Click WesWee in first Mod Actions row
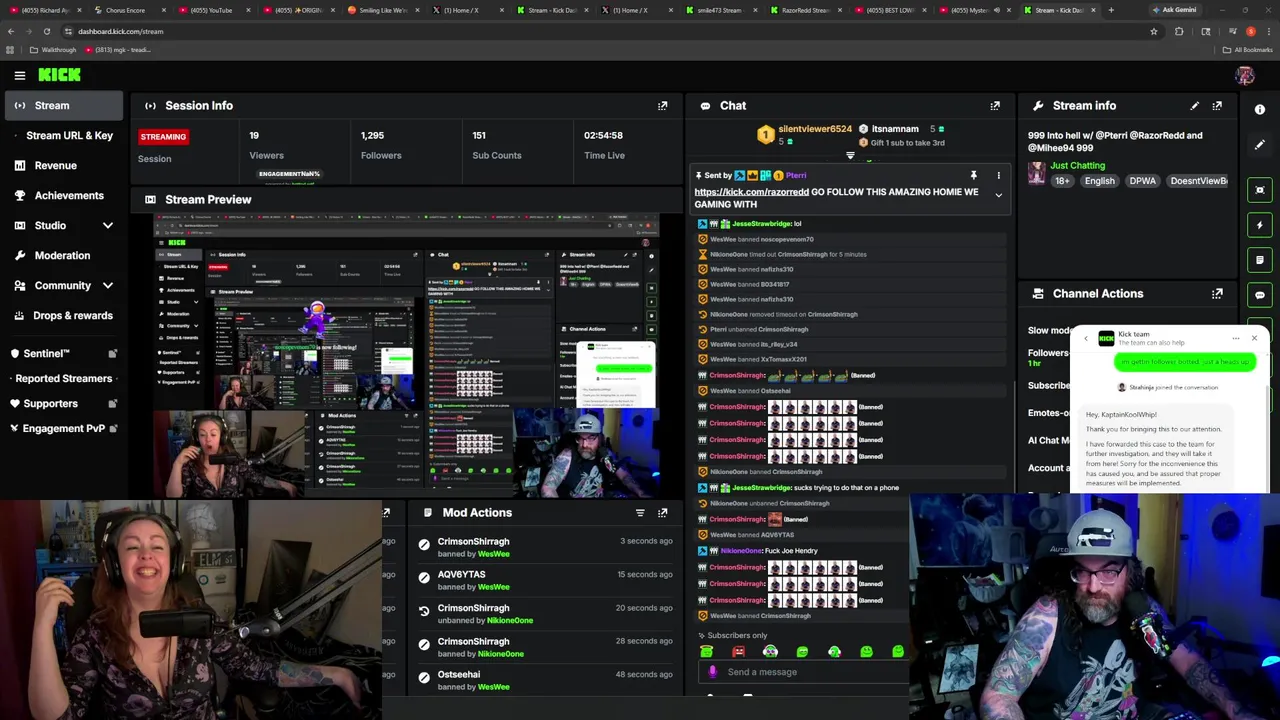Viewport: 1280px width, 720px height. pos(493,554)
